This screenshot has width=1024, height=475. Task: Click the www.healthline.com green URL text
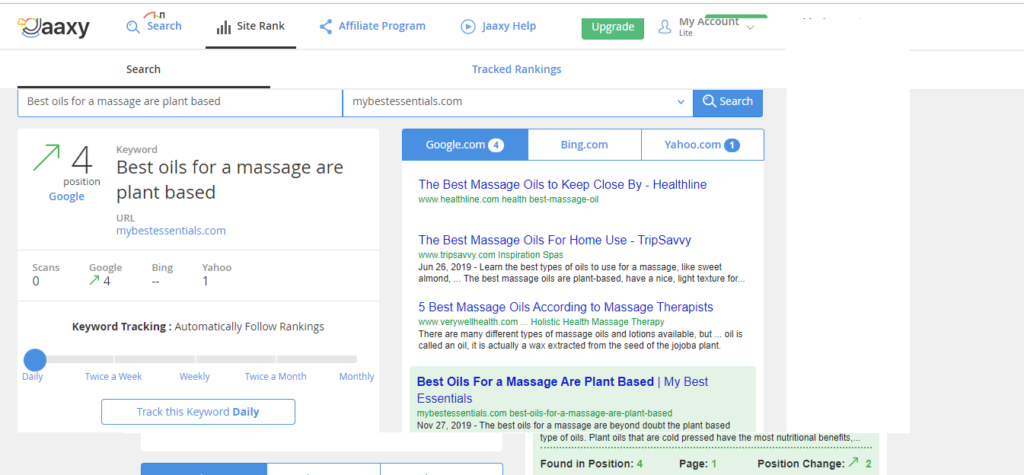tap(508, 199)
